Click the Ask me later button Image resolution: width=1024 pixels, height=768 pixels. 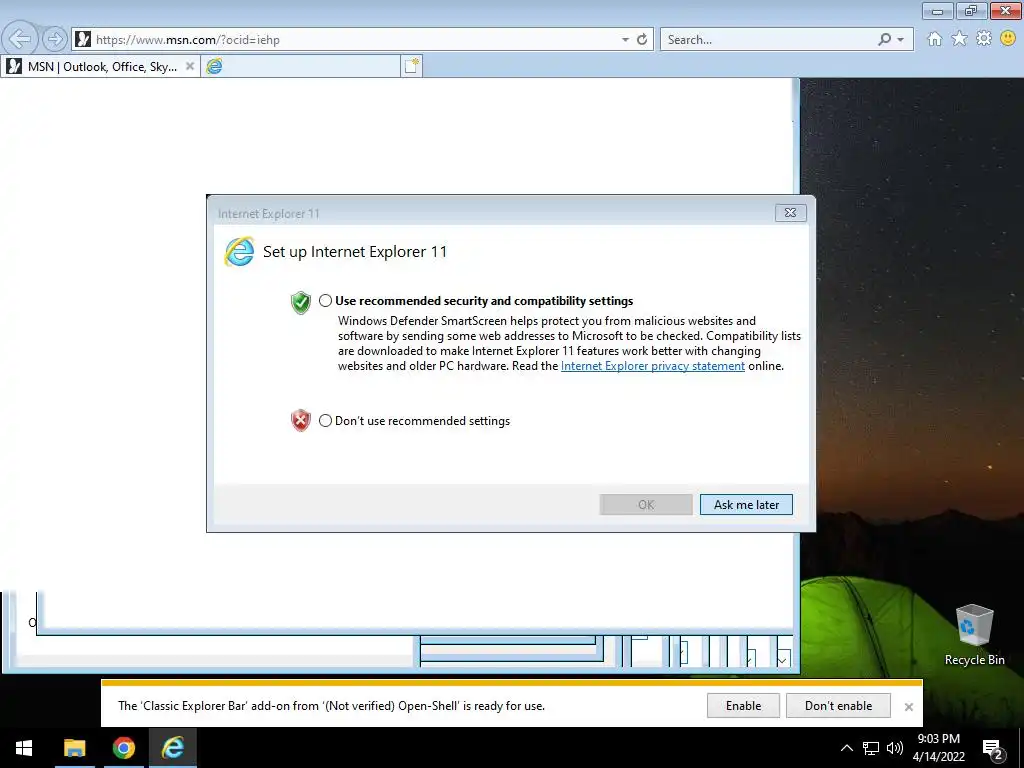click(x=746, y=505)
